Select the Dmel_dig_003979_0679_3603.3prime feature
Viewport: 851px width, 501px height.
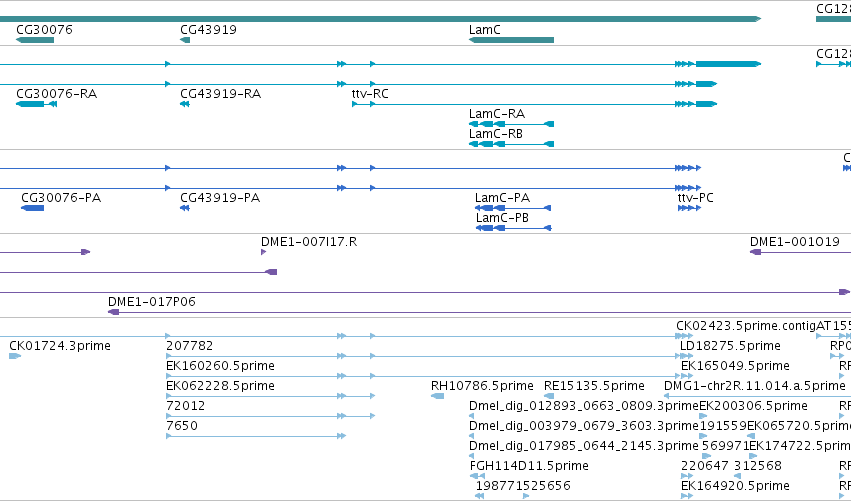pos(471,436)
